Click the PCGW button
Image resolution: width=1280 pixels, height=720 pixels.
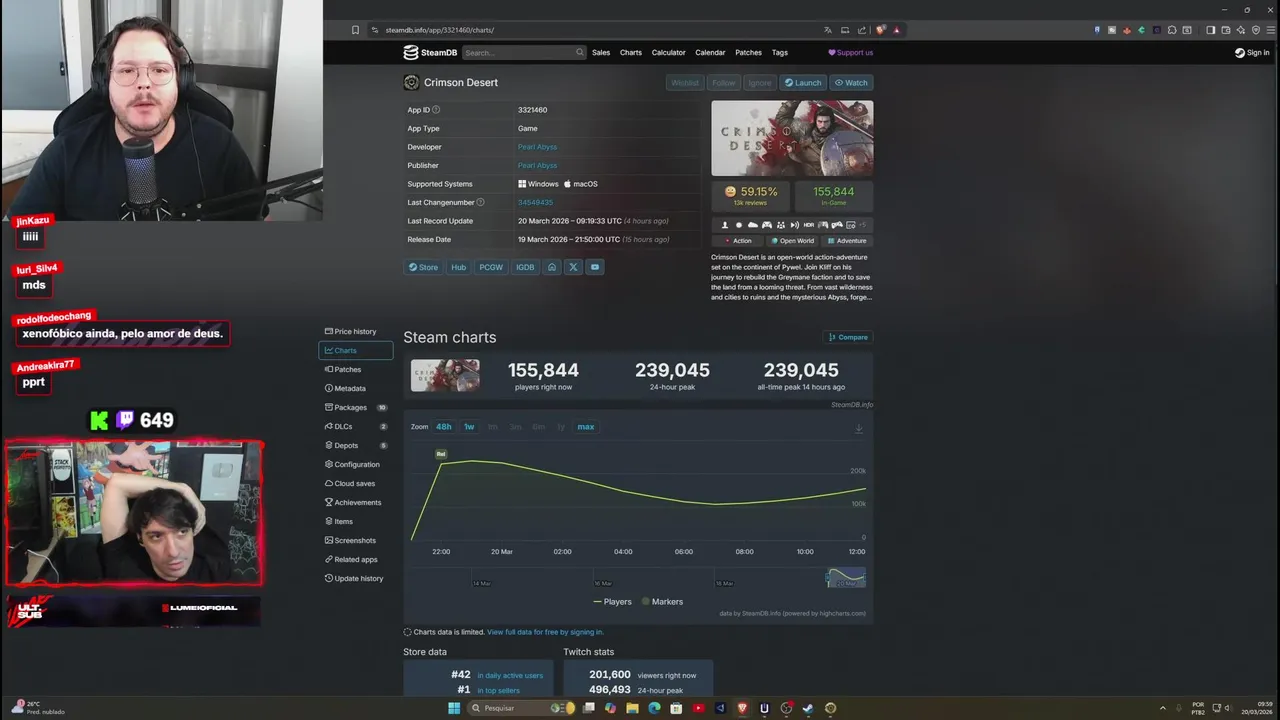(x=491, y=267)
